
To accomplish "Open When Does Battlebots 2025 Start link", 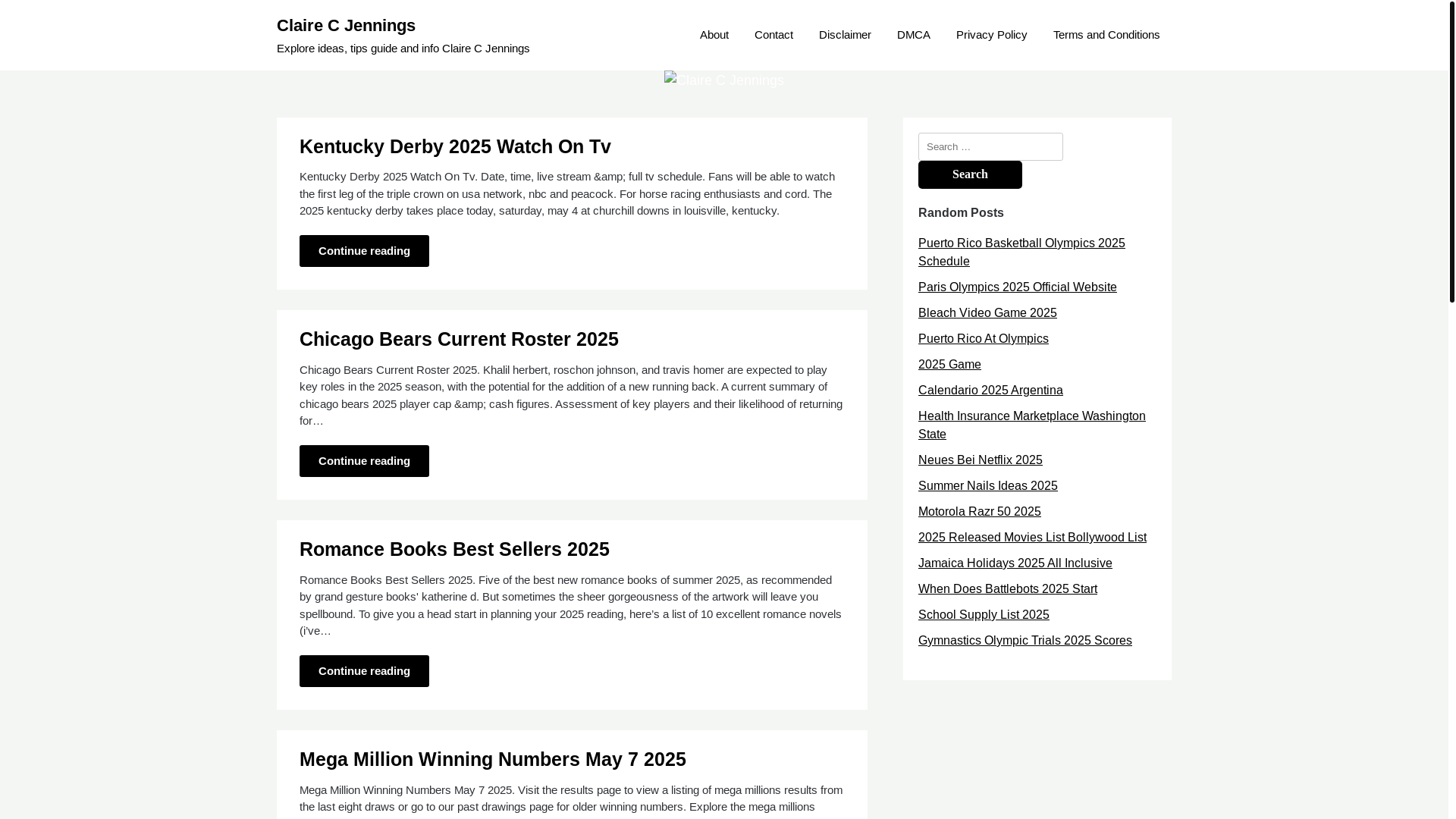I will click(x=1007, y=588).
